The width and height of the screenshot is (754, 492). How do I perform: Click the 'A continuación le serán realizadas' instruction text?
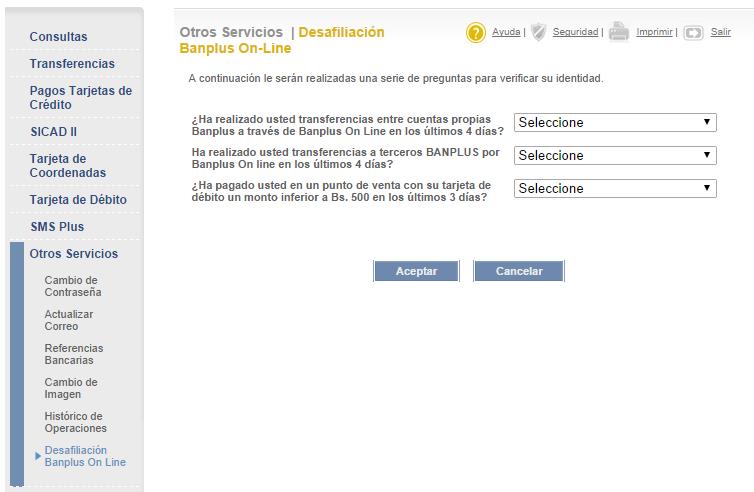click(396, 78)
